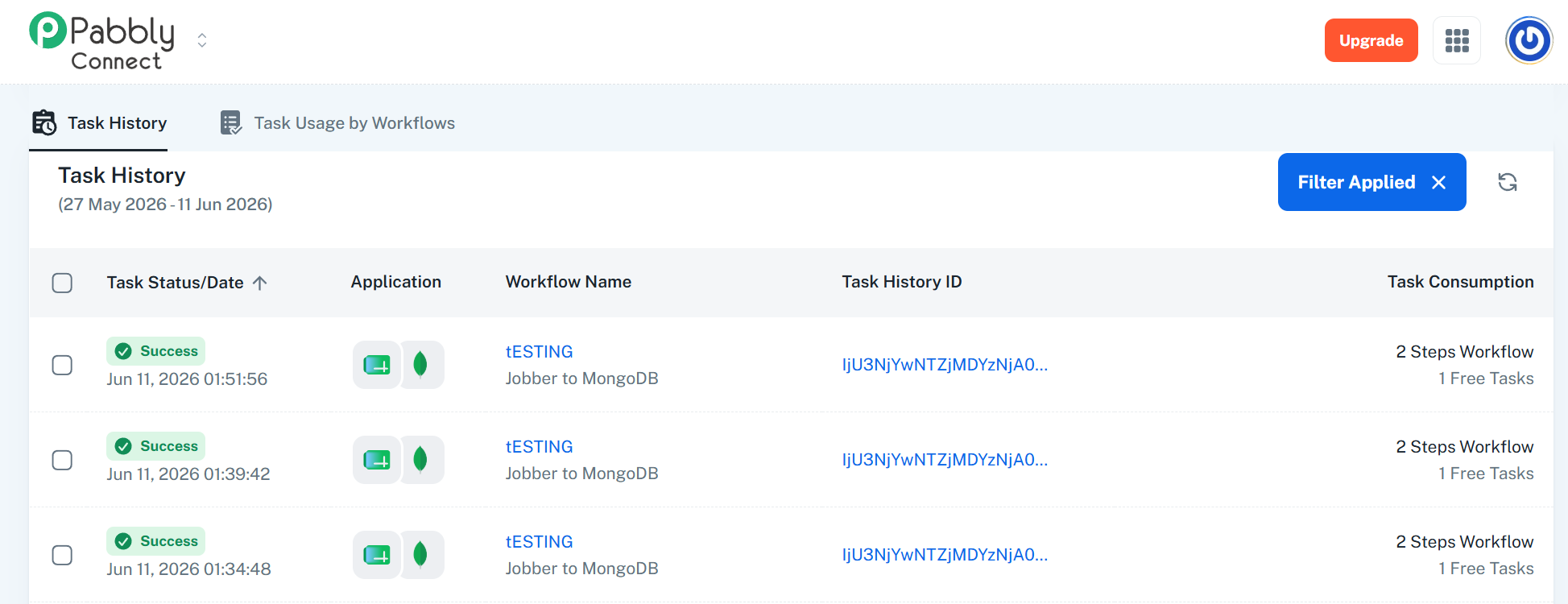Open Task History ID link in 01:39:42 row
The width and height of the screenshot is (1568, 604).
[x=945, y=460]
